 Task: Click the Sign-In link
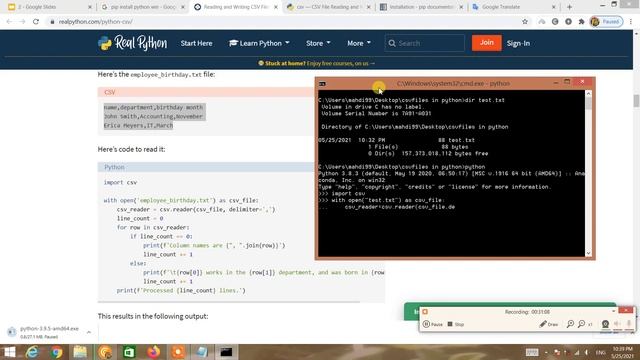click(x=518, y=43)
